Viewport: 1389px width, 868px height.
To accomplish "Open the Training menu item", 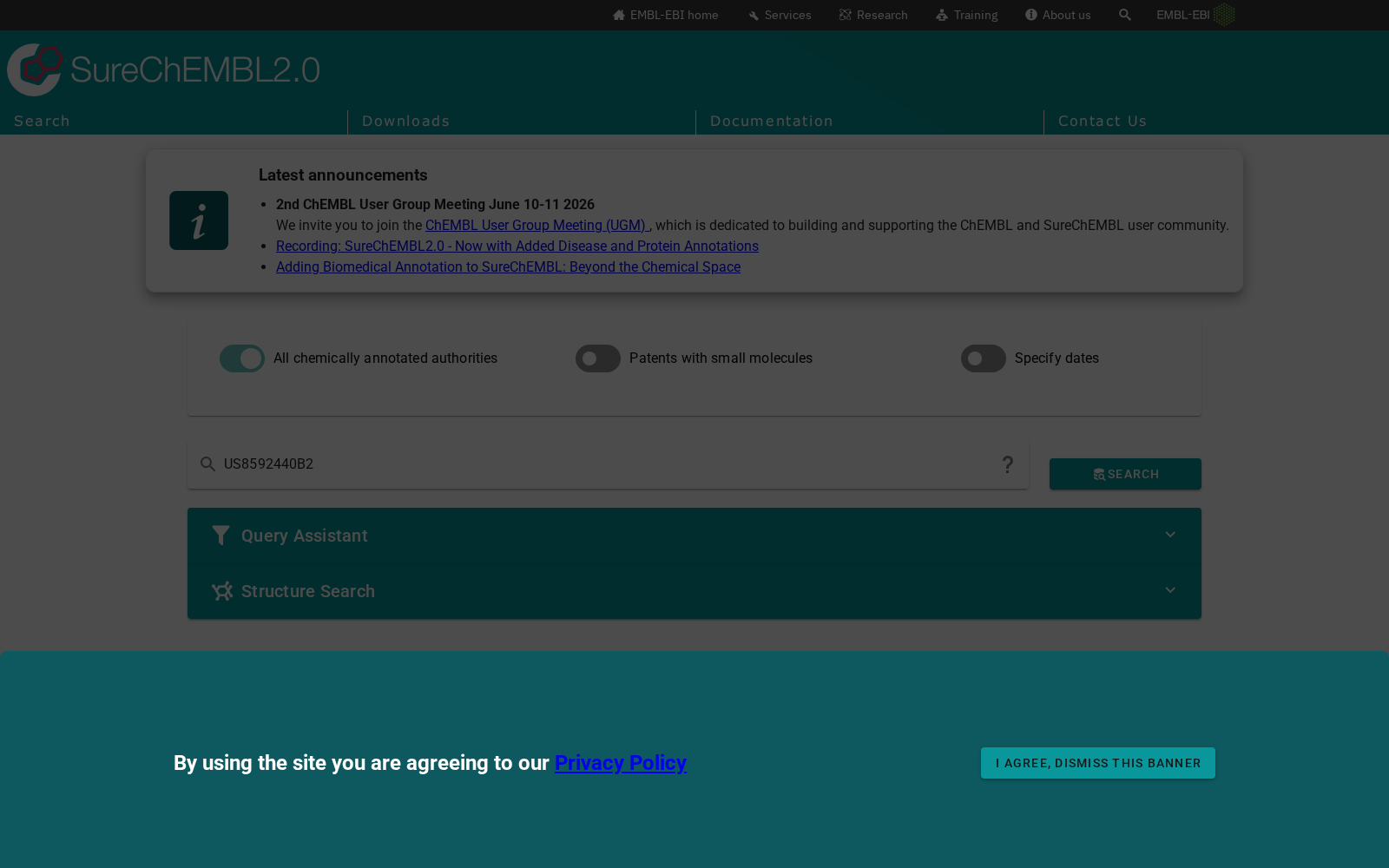I will pos(967,15).
